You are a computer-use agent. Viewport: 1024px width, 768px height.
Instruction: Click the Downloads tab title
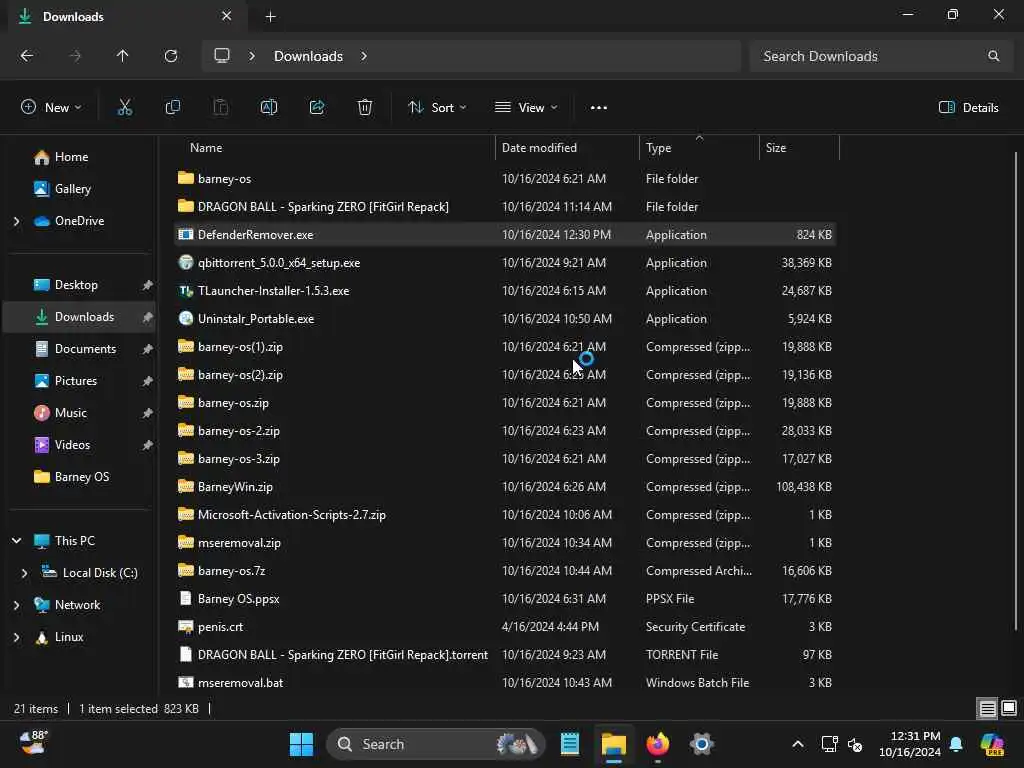(73, 16)
